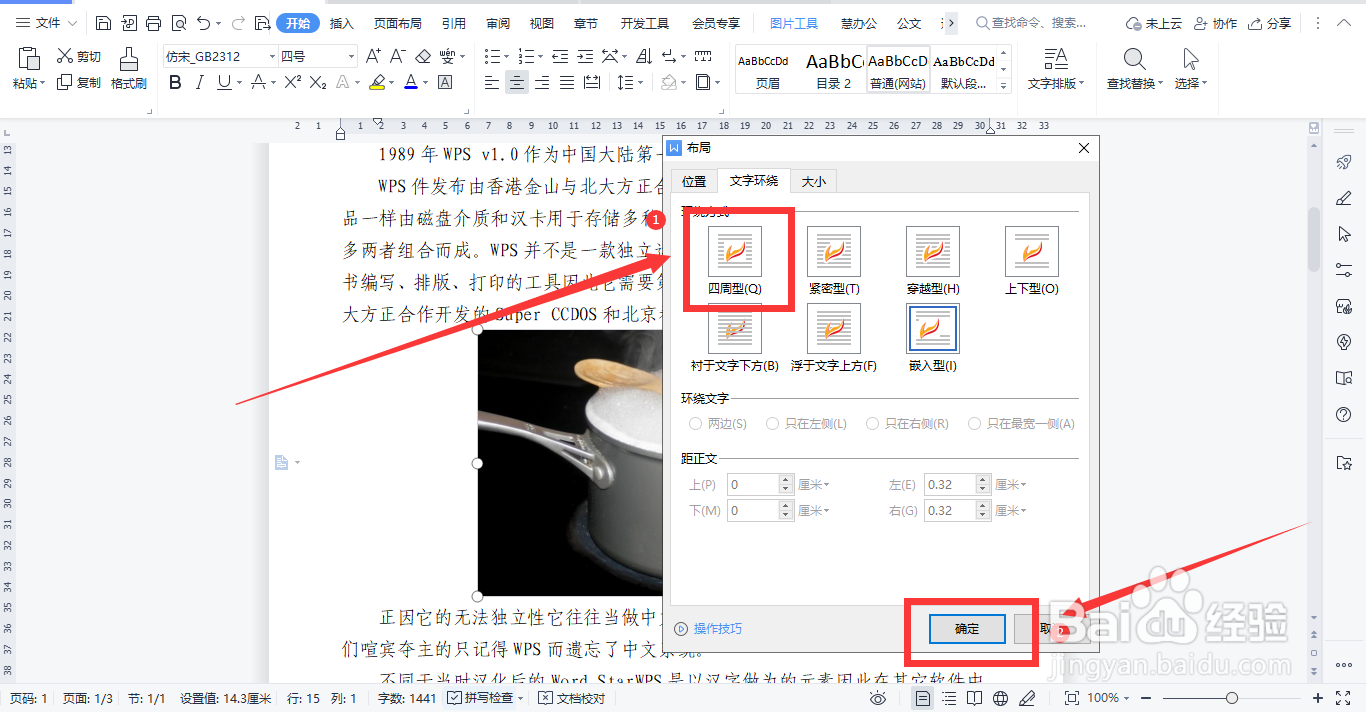Open the 四号 font size dropdown

351,57
